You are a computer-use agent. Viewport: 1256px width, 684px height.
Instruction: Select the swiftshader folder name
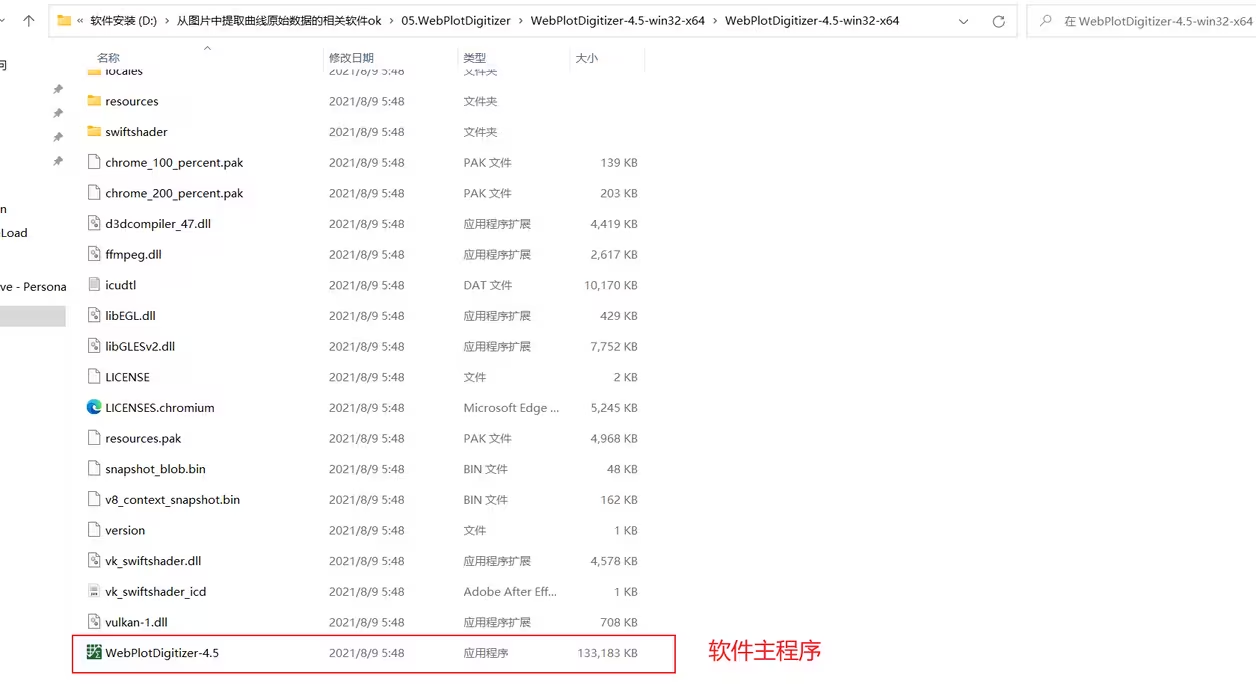pos(136,132)
